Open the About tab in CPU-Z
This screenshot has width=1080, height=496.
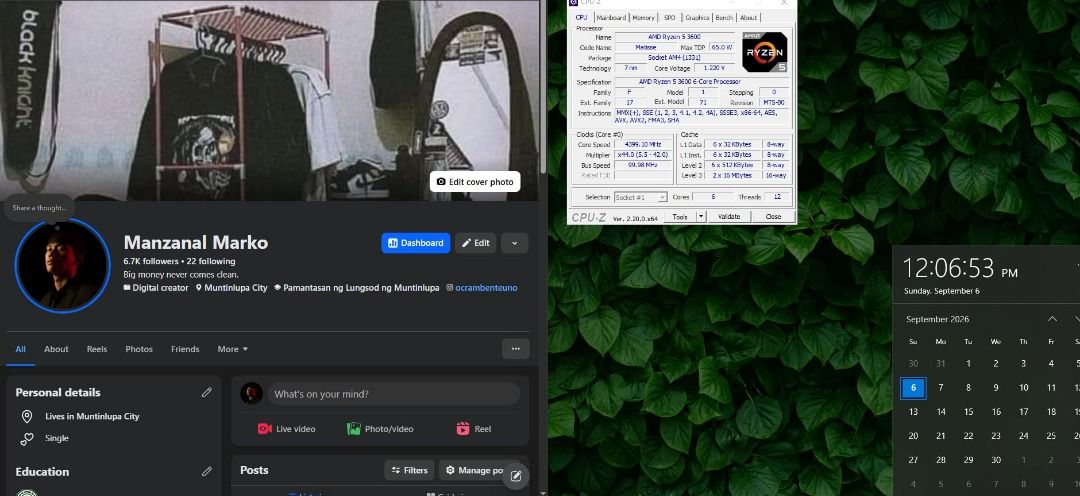tap(748, 17)
